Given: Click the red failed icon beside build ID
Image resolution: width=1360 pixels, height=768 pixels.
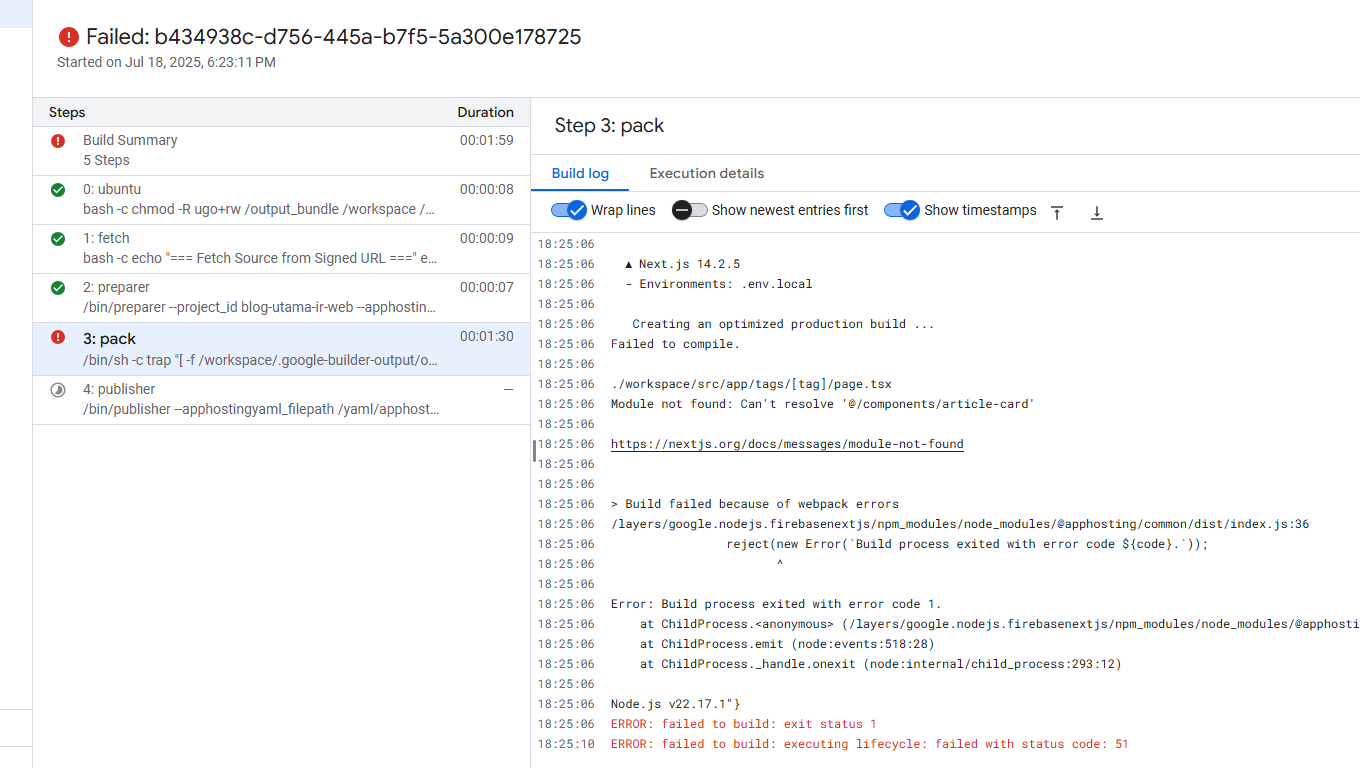Looking at the screenshot, I should [x=68, y=37].
